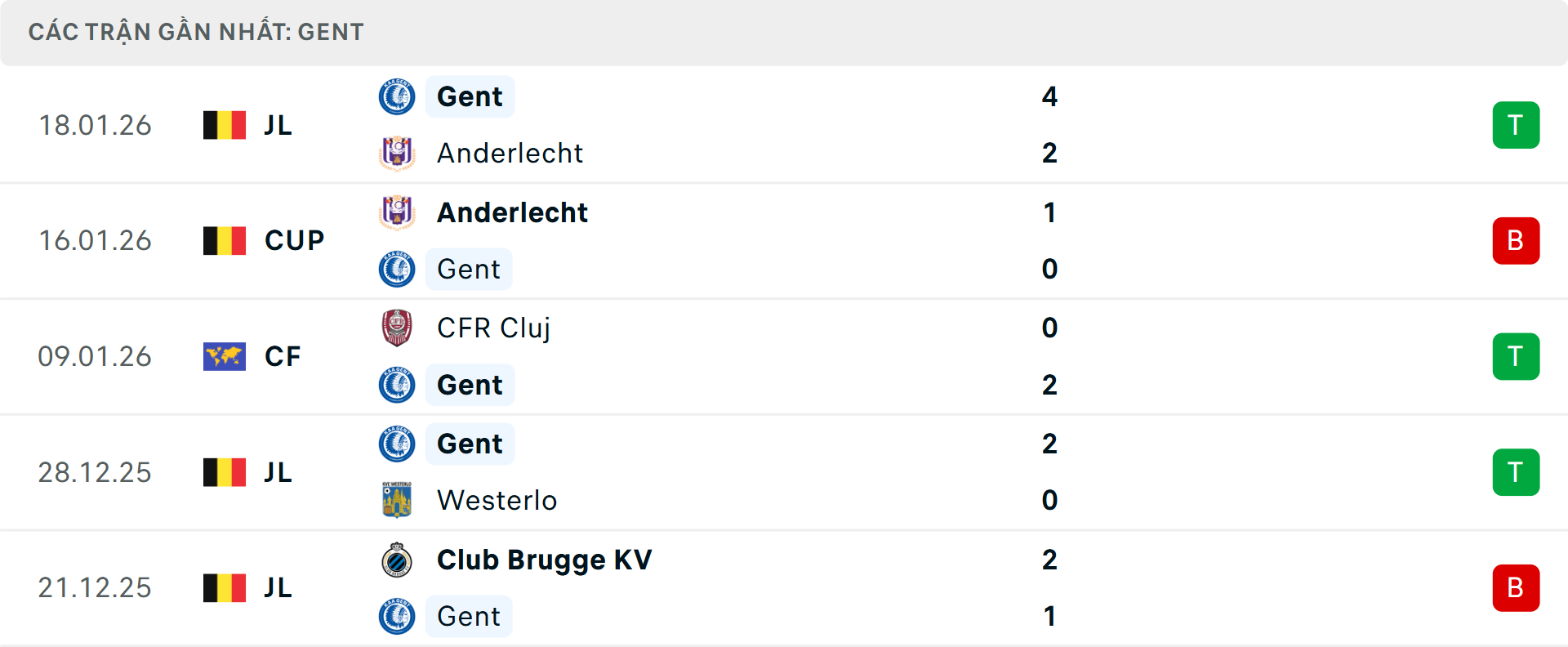Click red B badge for Club Brugge match
The height and width of the screenshot is (647, 1568).
(x=1516, y=588)
